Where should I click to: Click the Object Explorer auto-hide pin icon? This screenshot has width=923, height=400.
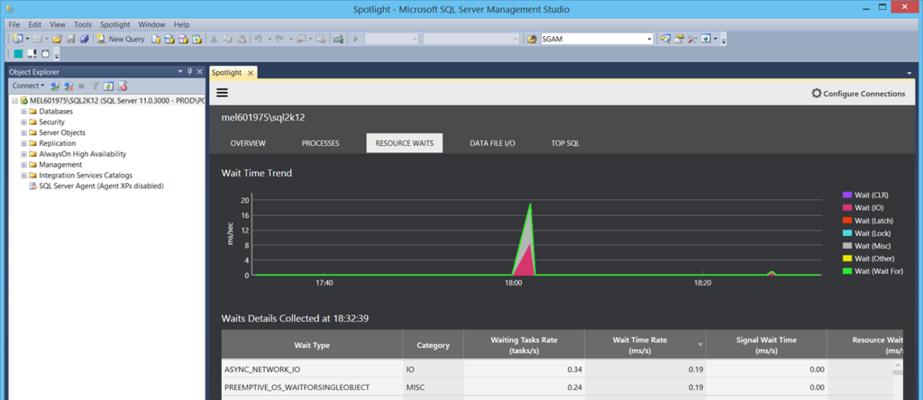[190, 71]
